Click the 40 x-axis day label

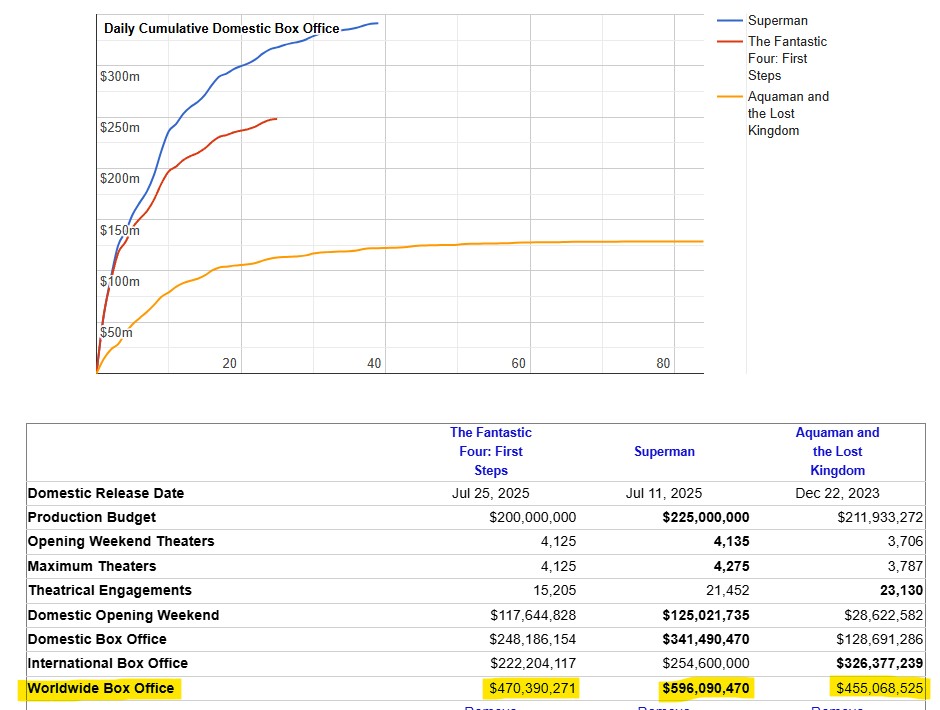[x=374, y=363]
